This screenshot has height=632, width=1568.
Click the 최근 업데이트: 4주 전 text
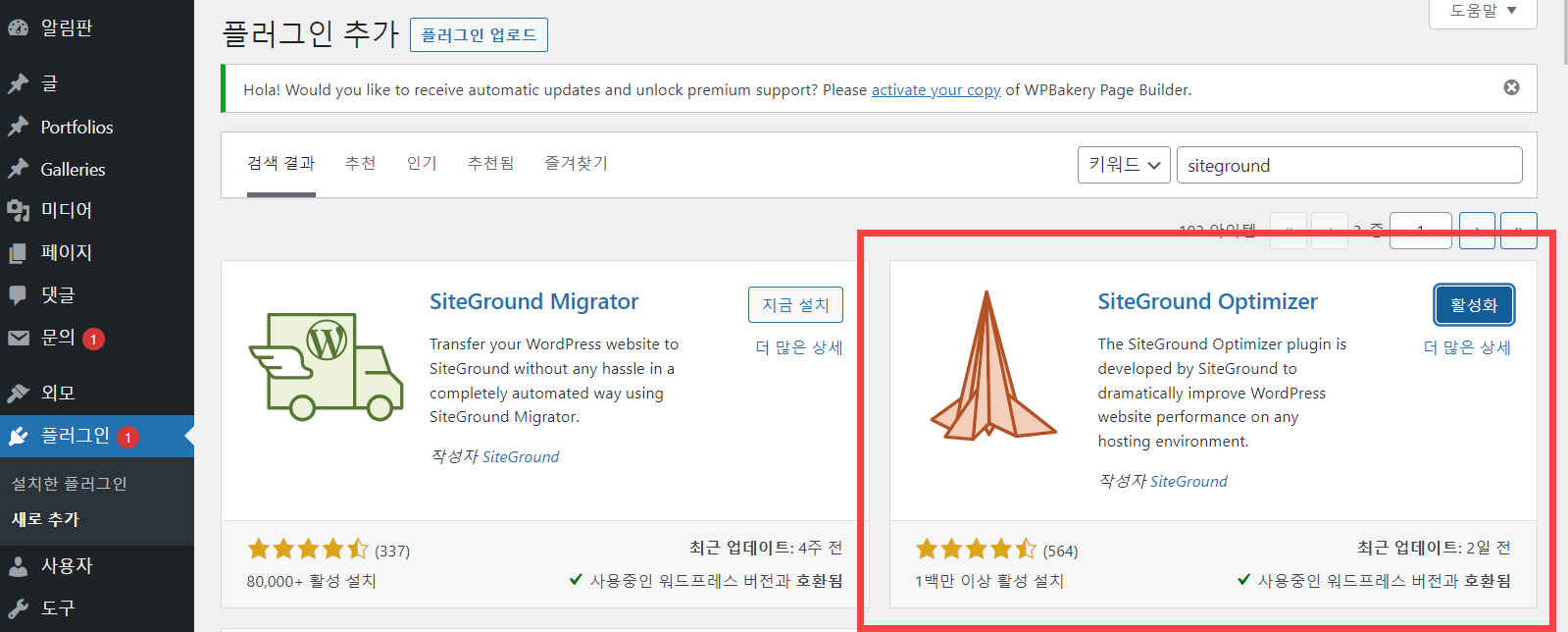[x=766, y=548]
